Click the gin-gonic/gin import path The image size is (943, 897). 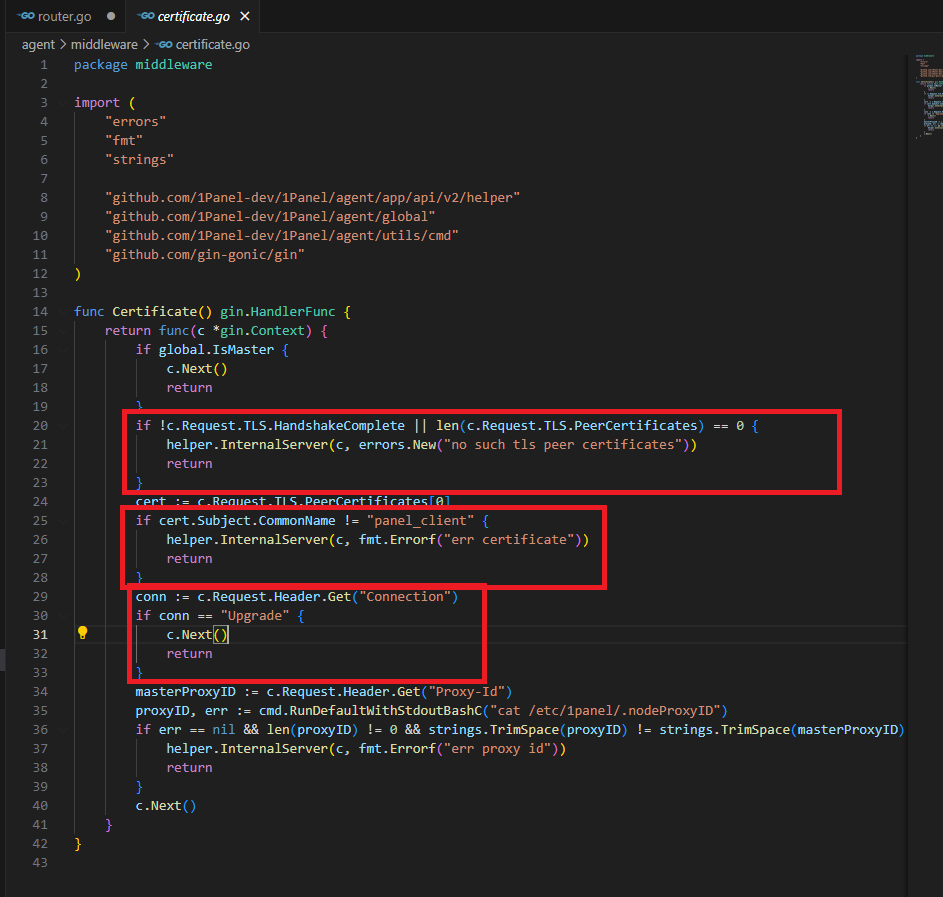click(205, 255)
